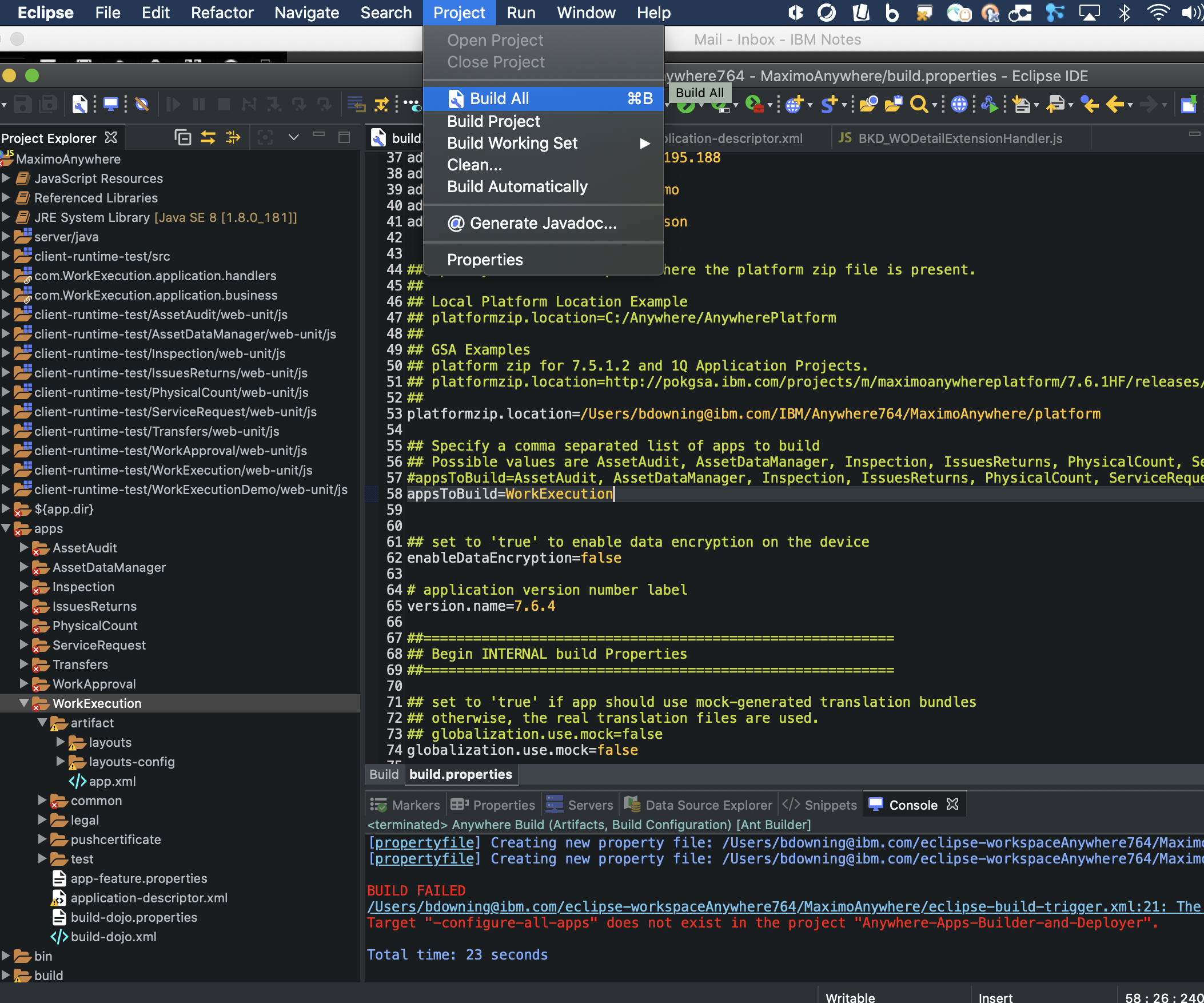Image resolution: width=1204 pixels, height=1003 pixels.
Task: Toggle Link with Editor in Project Explorer
Action: click(x=208, y=138)
